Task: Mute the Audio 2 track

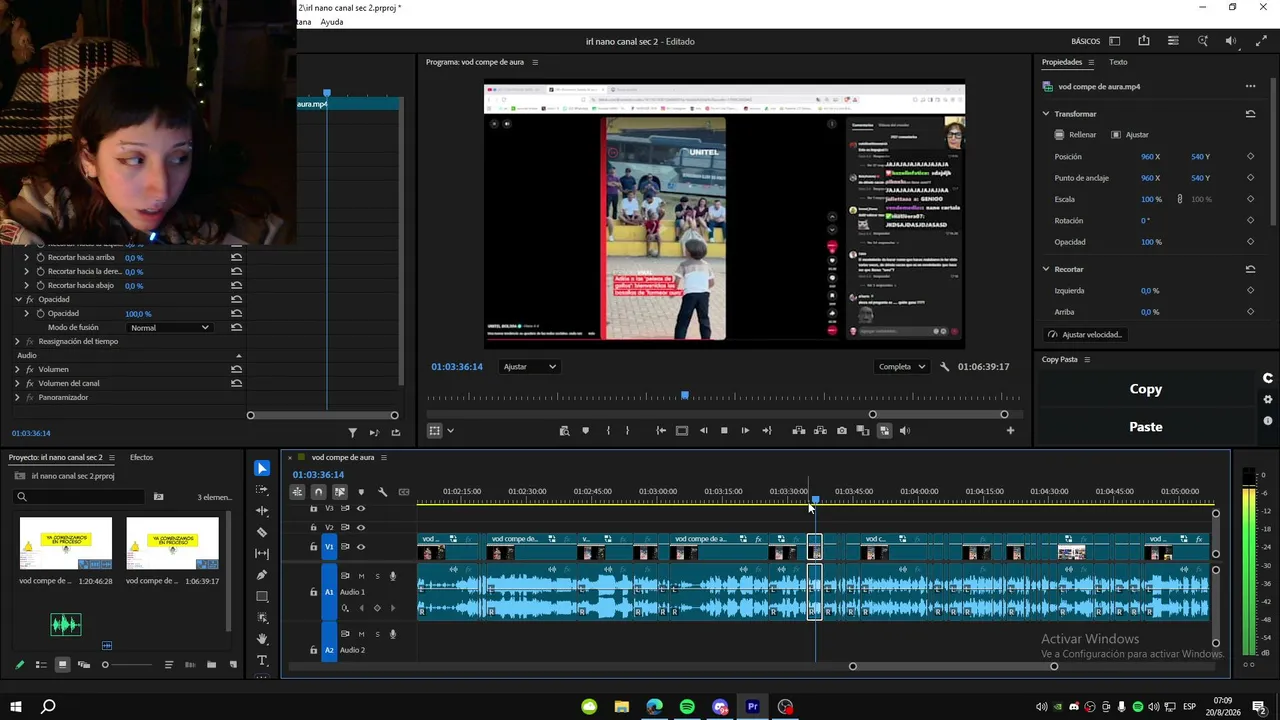Action: (x=361, y=634)
